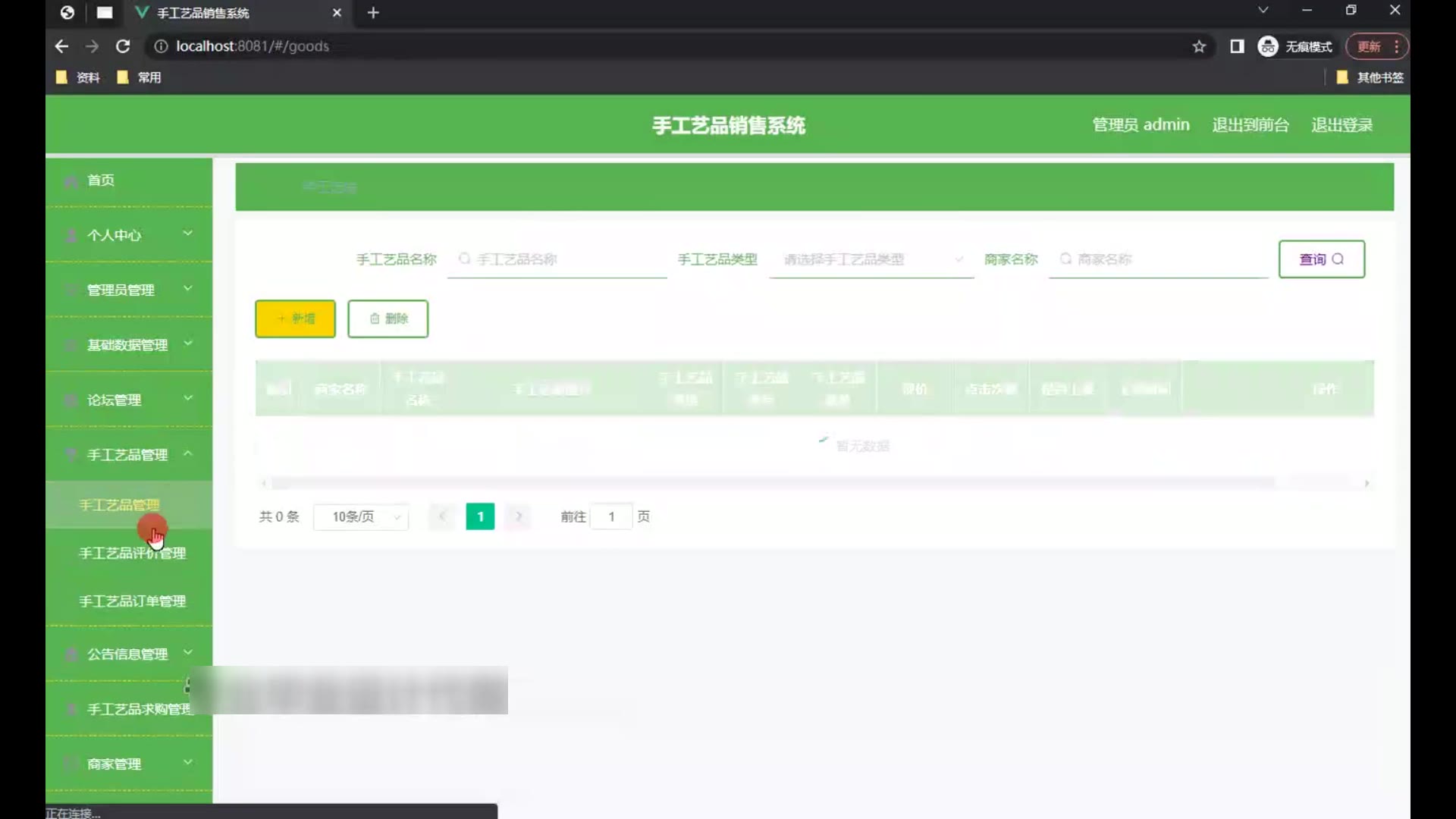Open browser side panel icon
Image resolution: width=1456 pixels, height=819 pixels.
point(1237,46)
